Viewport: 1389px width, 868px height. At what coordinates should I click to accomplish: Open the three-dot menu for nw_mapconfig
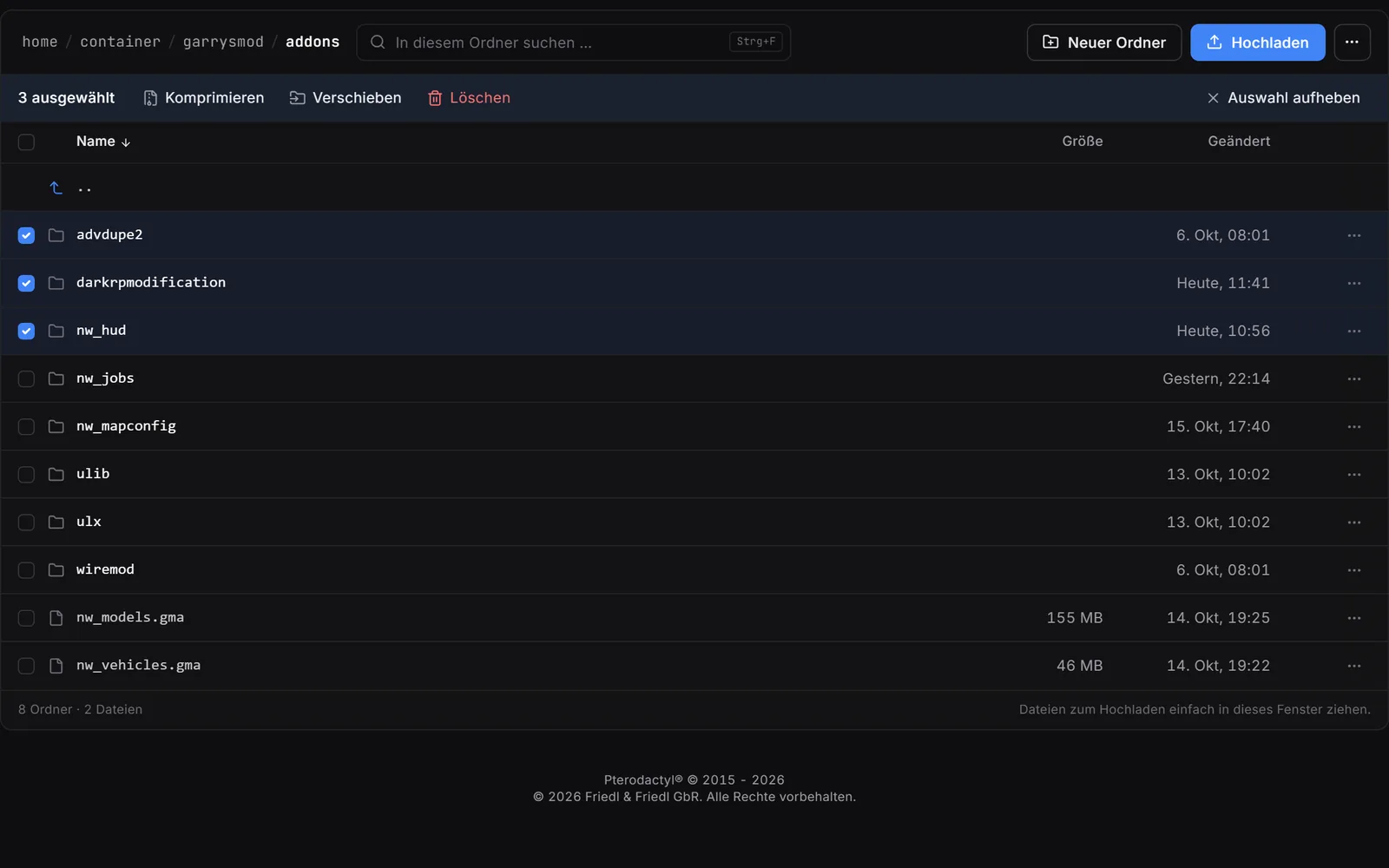tap(1353, 426)
